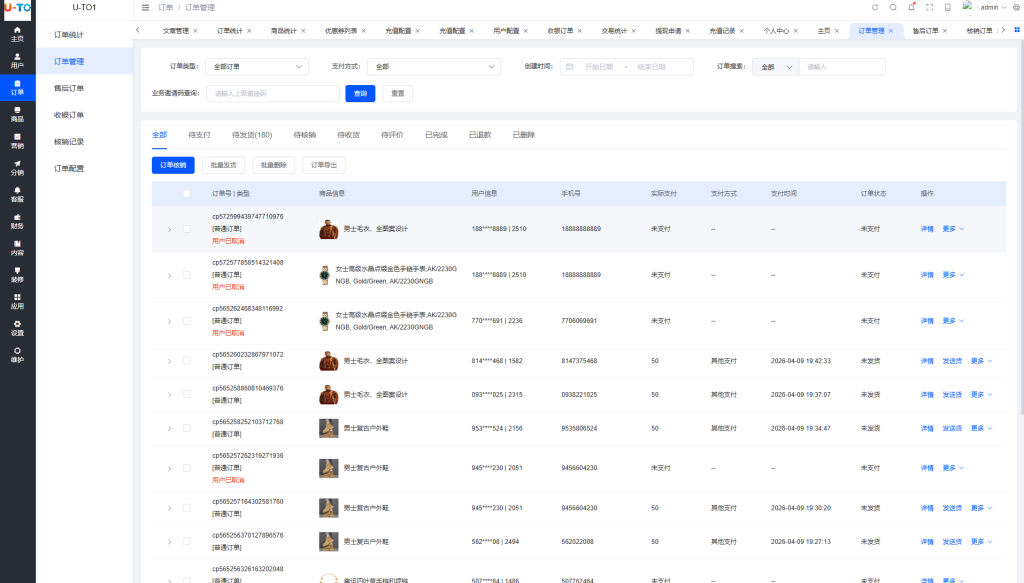Open the 商品 products sidebar icon

click(17, 114)
